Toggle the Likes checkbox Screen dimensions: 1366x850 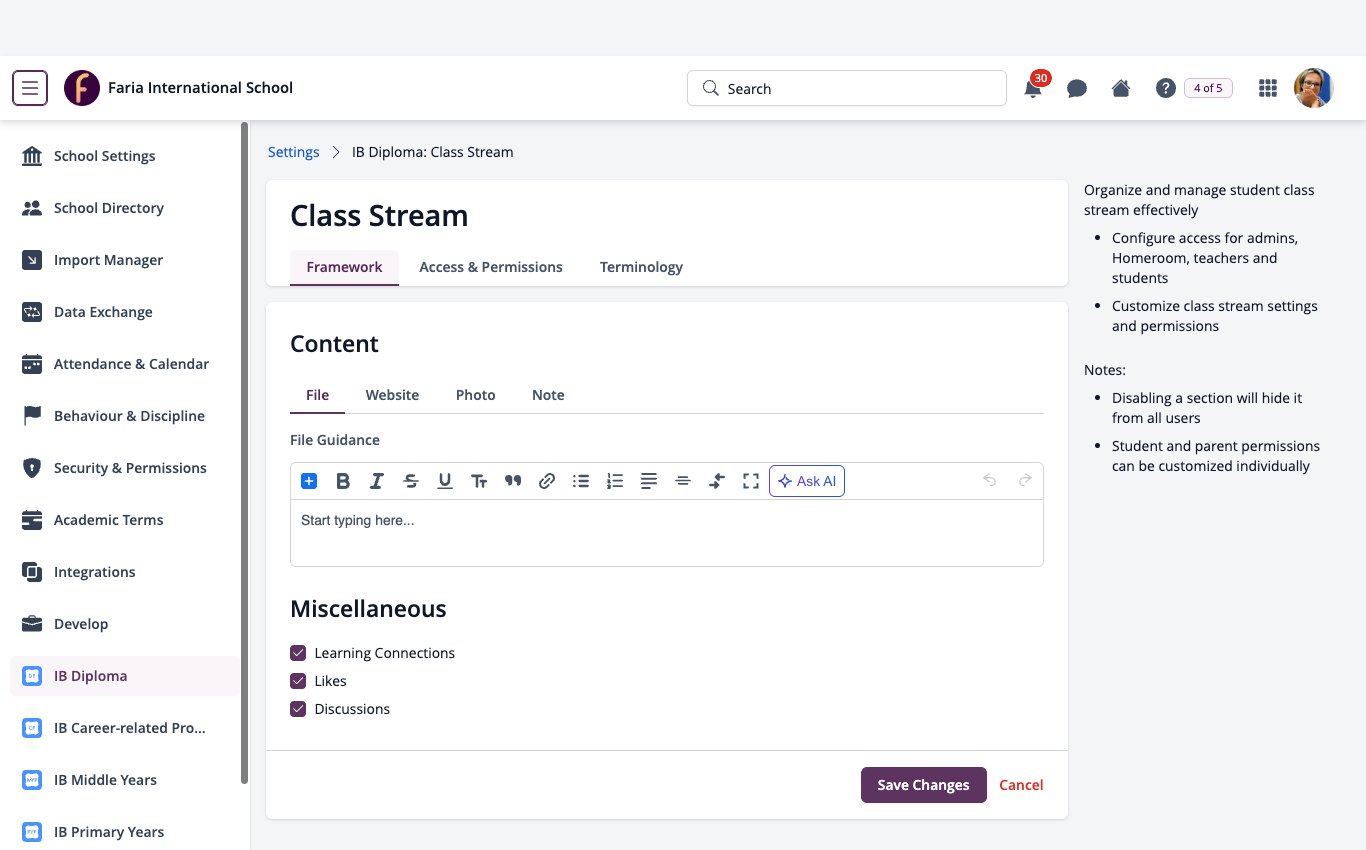[298, 681]
